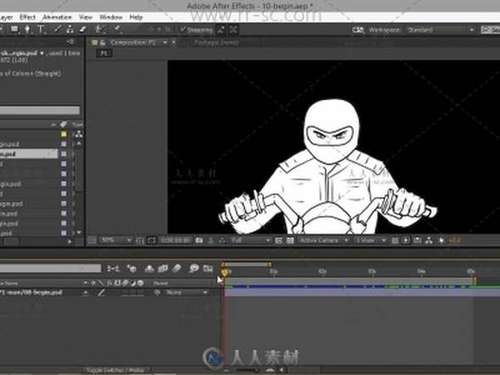Open the Parent None dropdown
Viewport: 500px width, 375px height.
186,292
